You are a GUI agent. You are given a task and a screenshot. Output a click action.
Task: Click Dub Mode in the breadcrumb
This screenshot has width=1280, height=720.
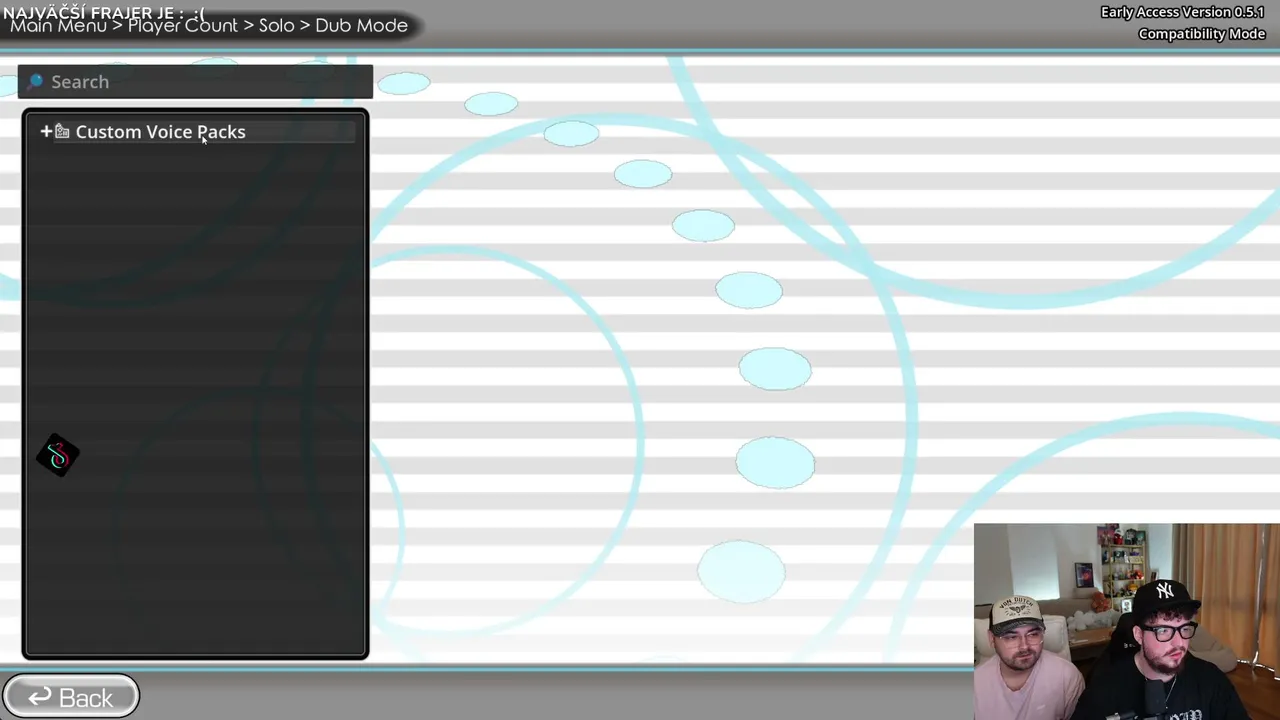tap(361, 26)
